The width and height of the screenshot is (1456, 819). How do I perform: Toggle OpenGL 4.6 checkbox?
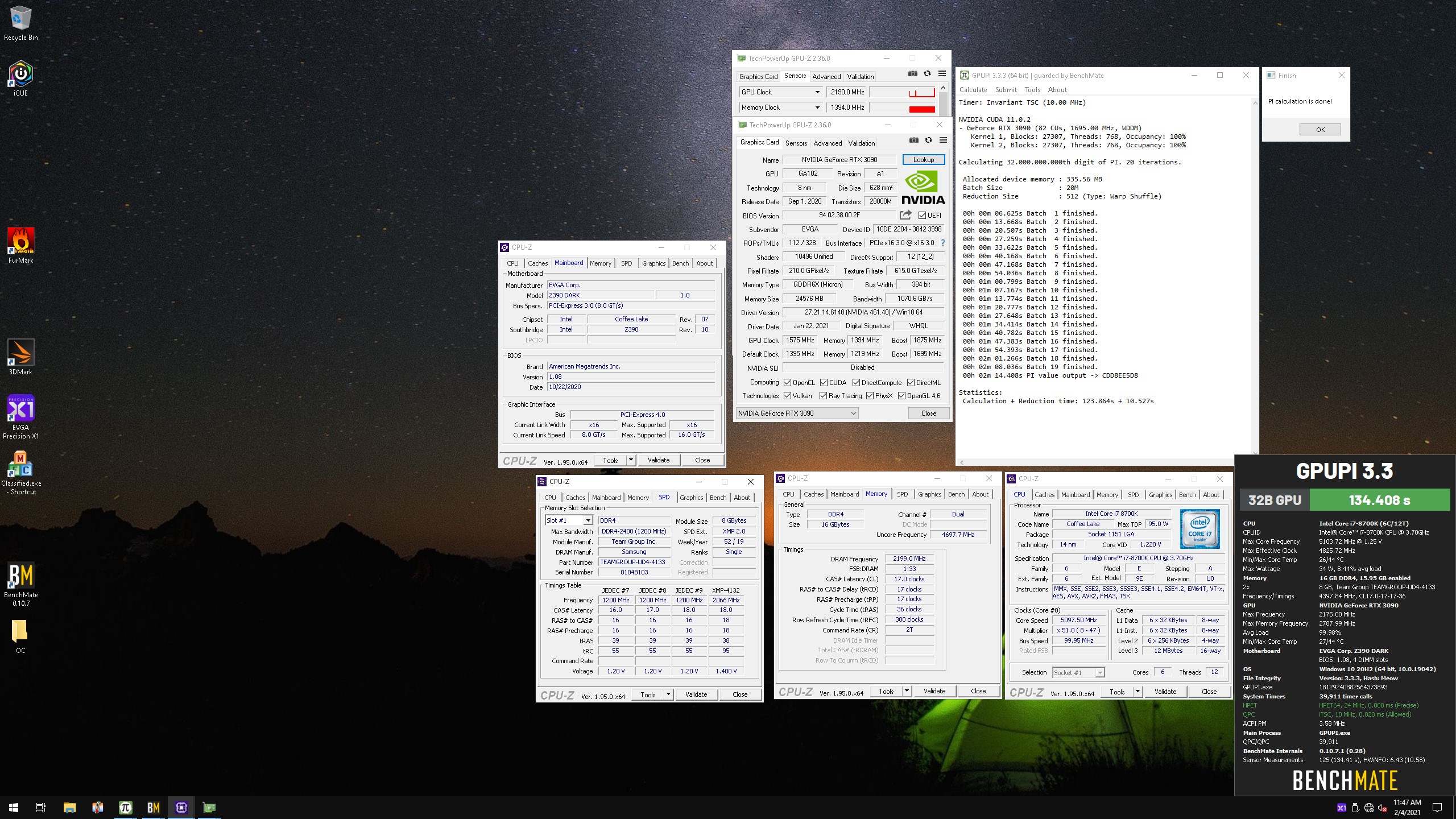[901, 396]
